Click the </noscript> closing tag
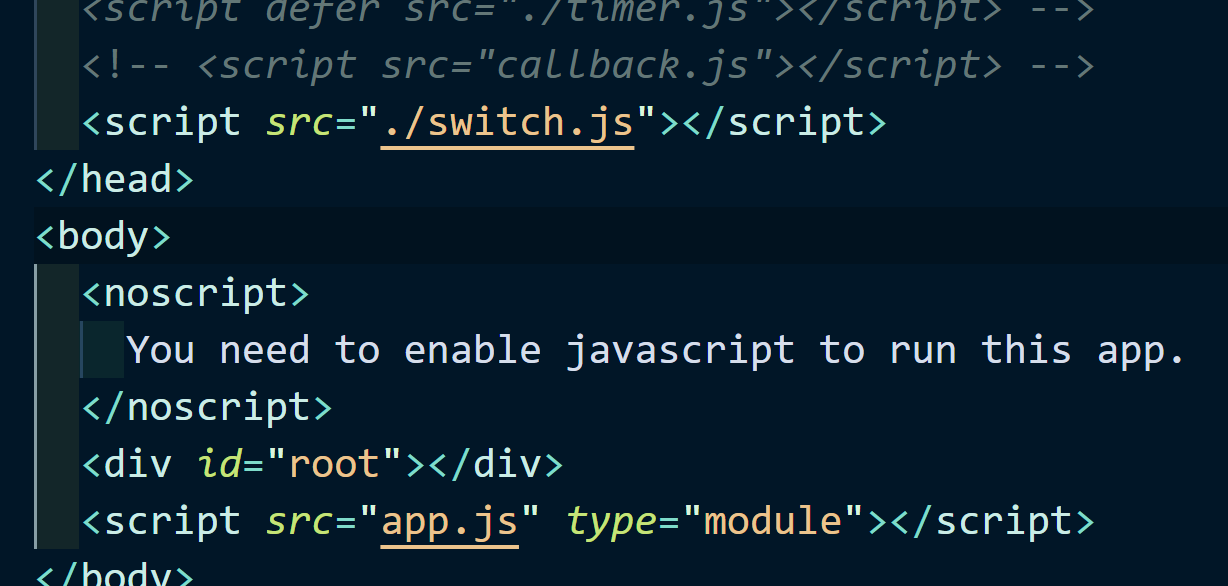This screenshot has width=1228, height=586. point(207,406)
